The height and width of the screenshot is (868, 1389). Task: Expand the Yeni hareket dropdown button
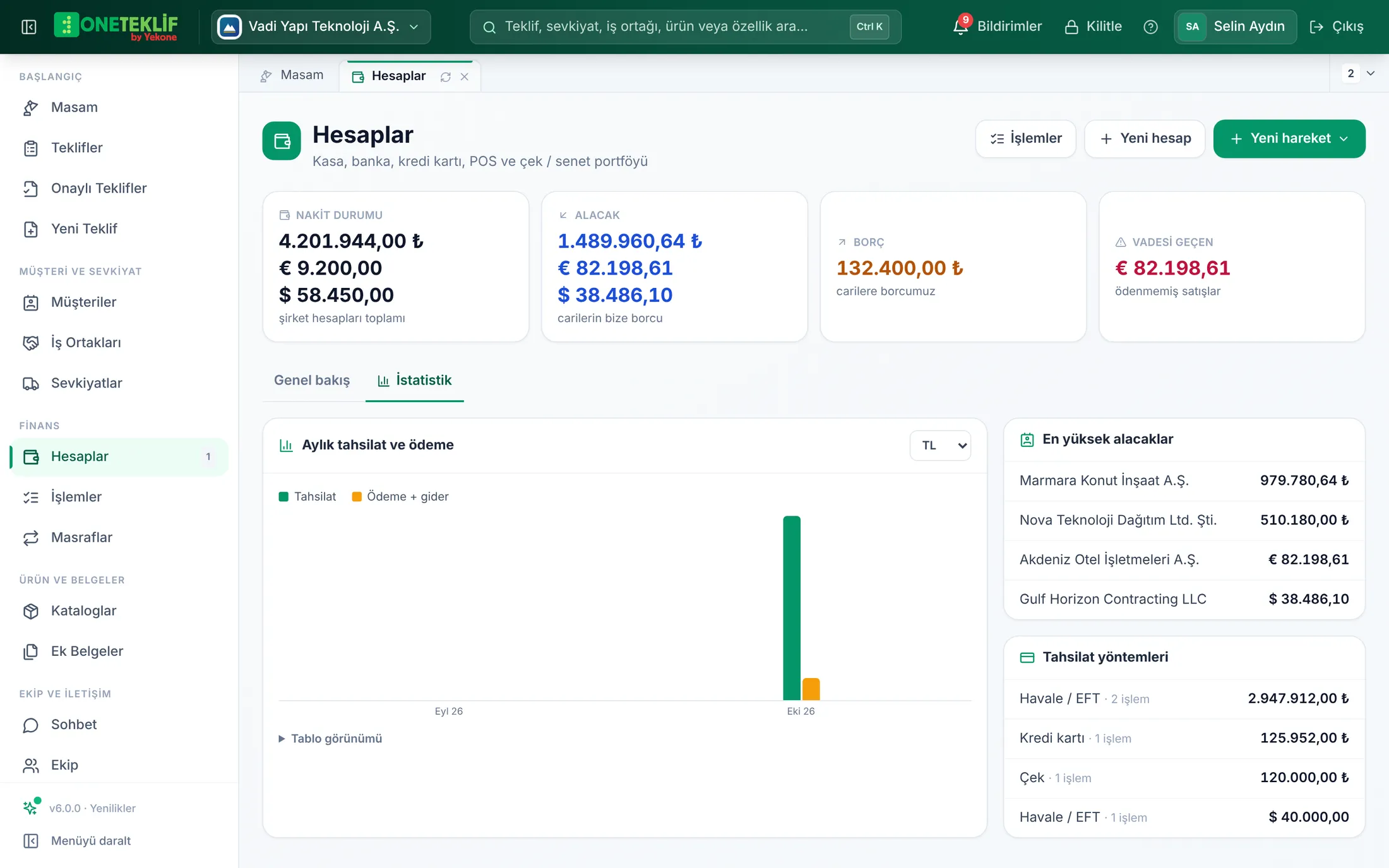(1289, 138)
